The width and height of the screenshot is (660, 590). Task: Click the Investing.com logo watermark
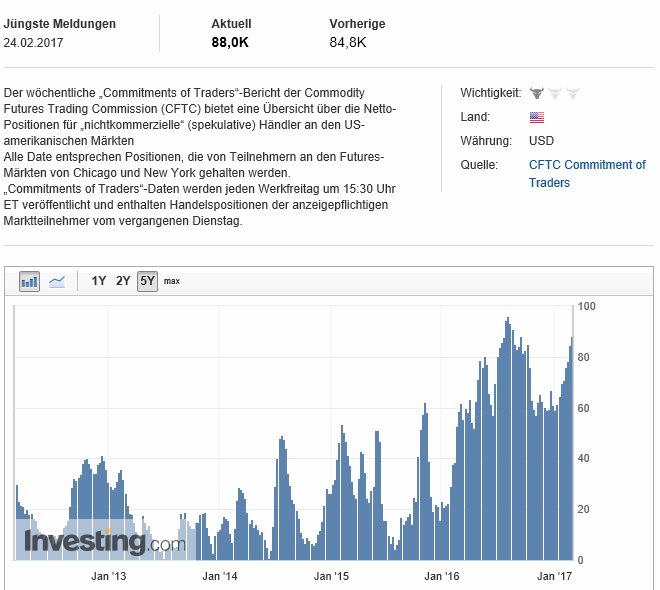click(105, 542)
